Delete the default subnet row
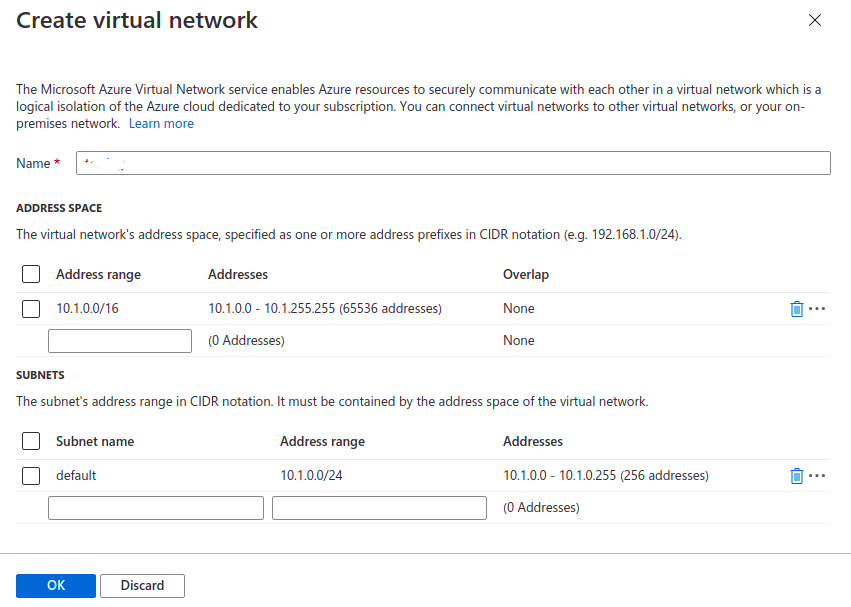The width and height of the screenshot is (851, 607). click(797, 475)
